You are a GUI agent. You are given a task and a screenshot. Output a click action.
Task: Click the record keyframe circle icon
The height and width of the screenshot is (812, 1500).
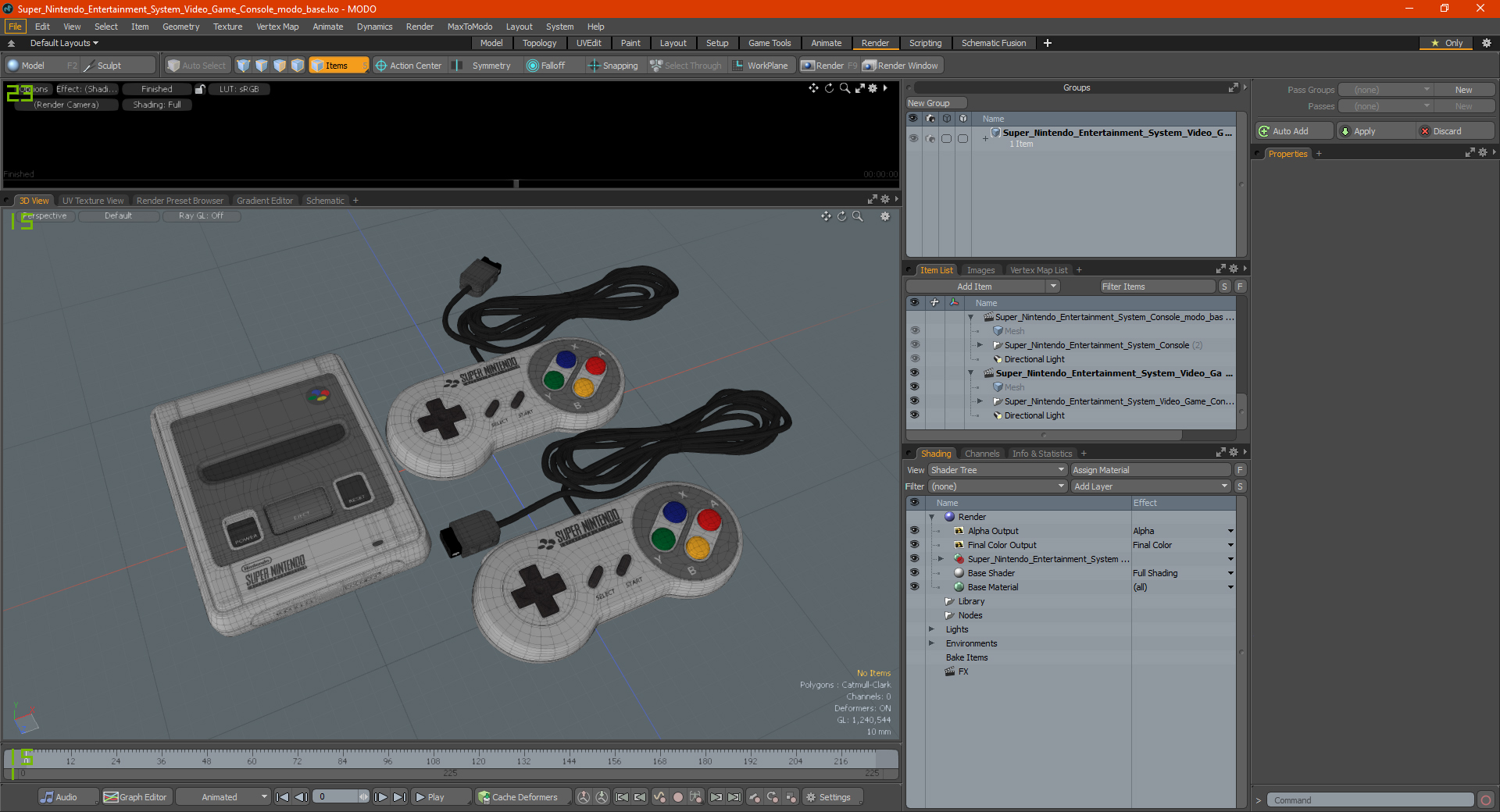[x=678, y=797]
